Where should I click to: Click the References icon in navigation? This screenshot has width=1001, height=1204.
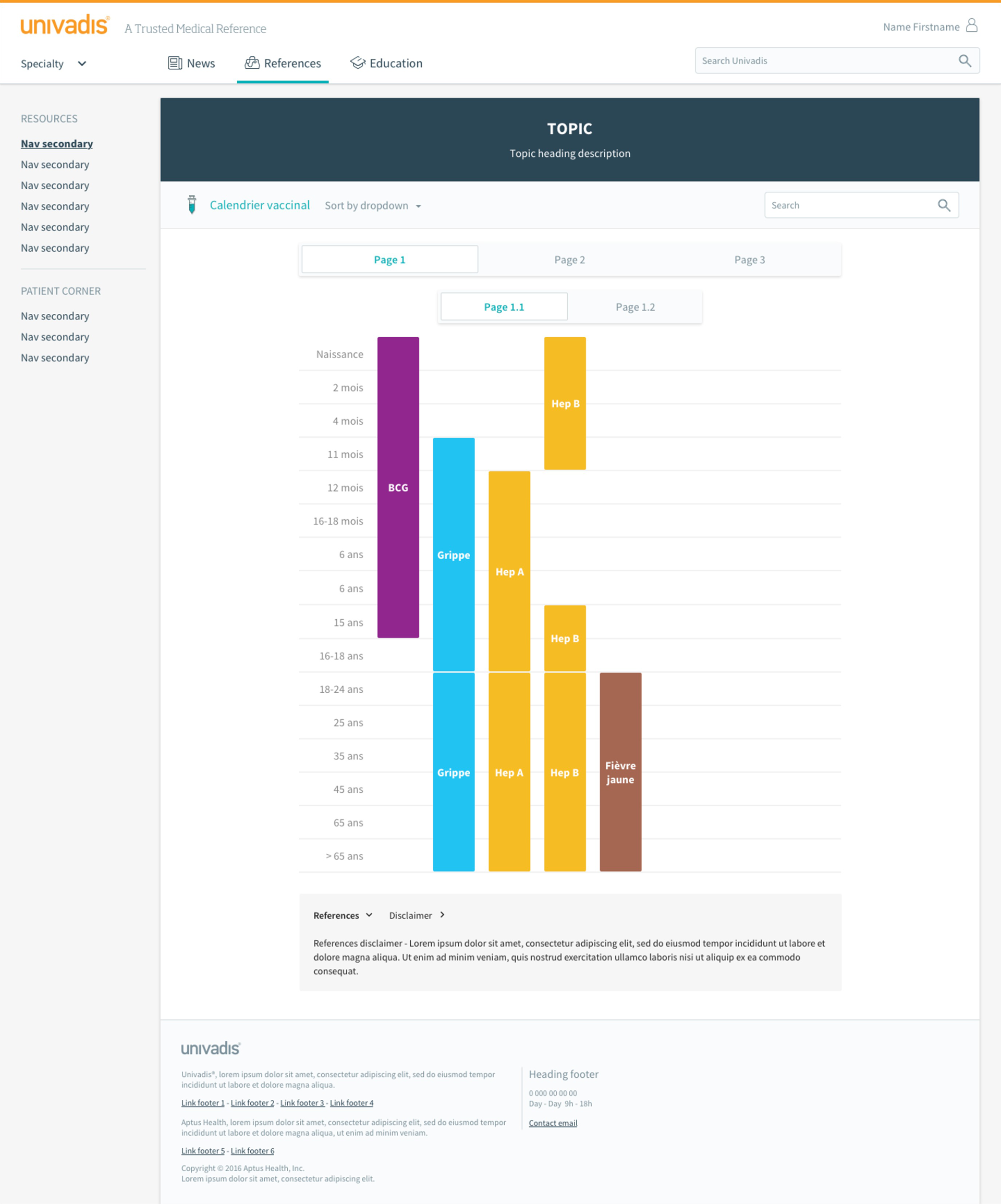252,63
